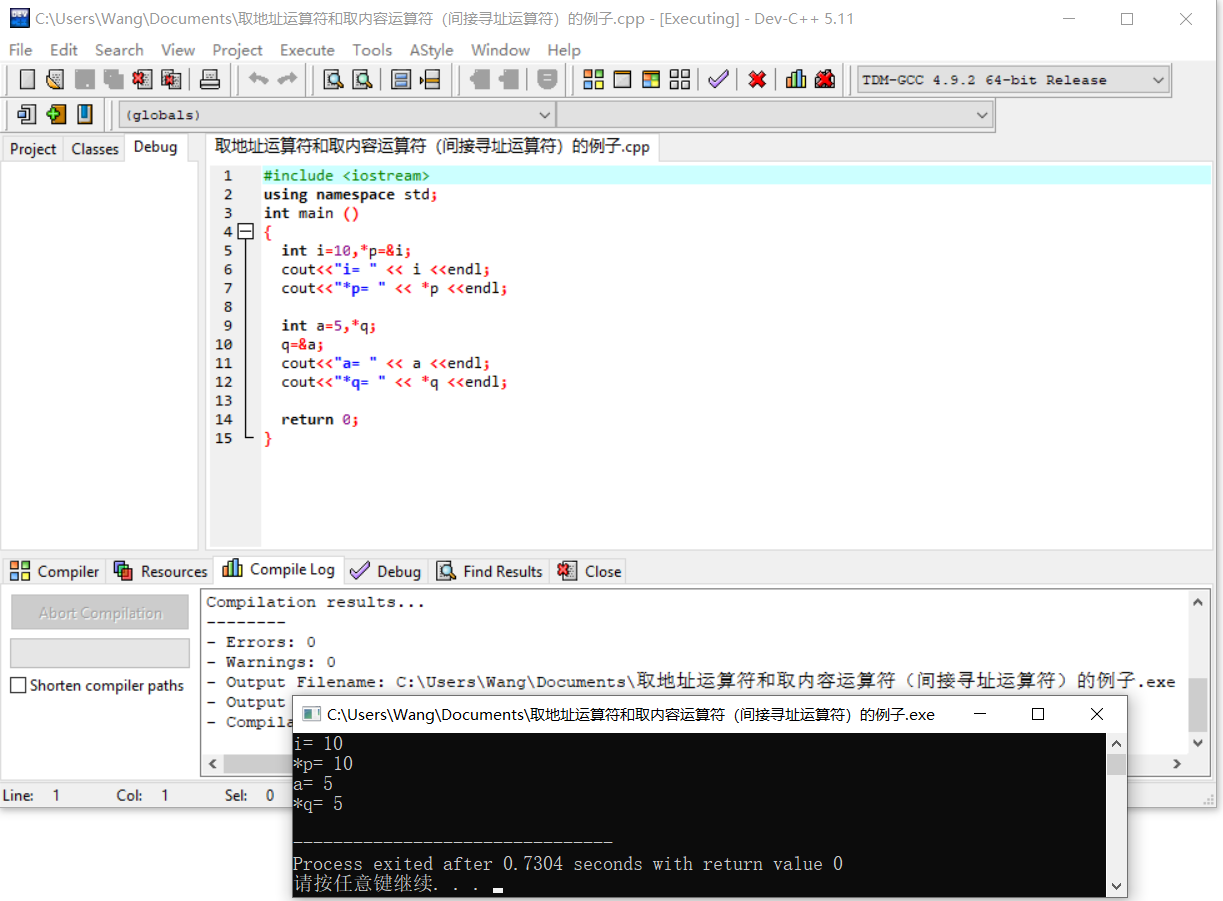
Task: Open the File menu
Action: (x=20, y=50)
